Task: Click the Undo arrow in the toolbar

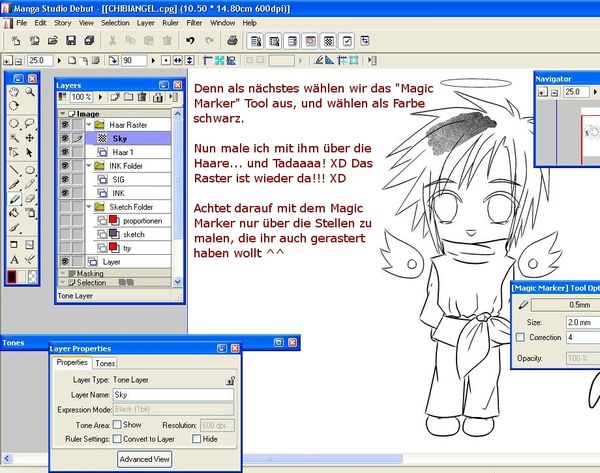Action: pyautogui.click(x=190, y=41)
